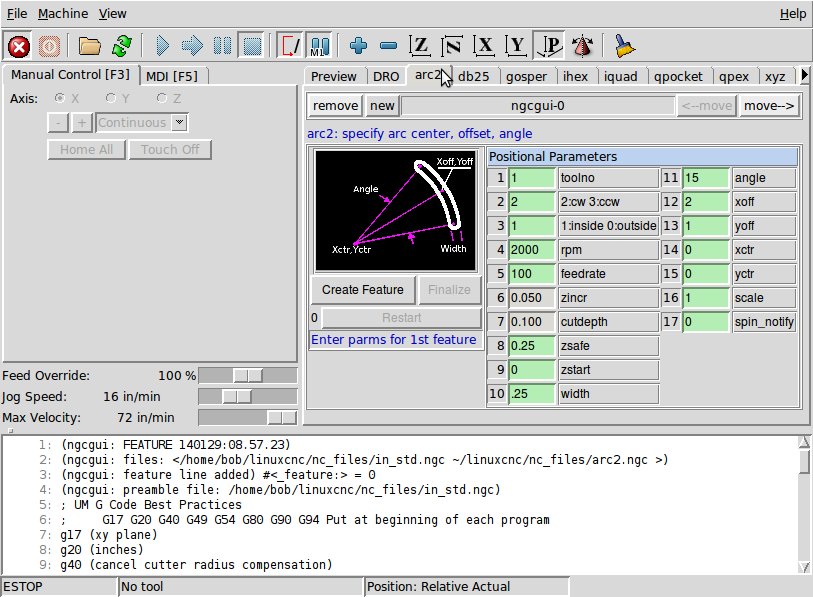
Task: Open the Machine menu
Action: [x=63, y=13]
